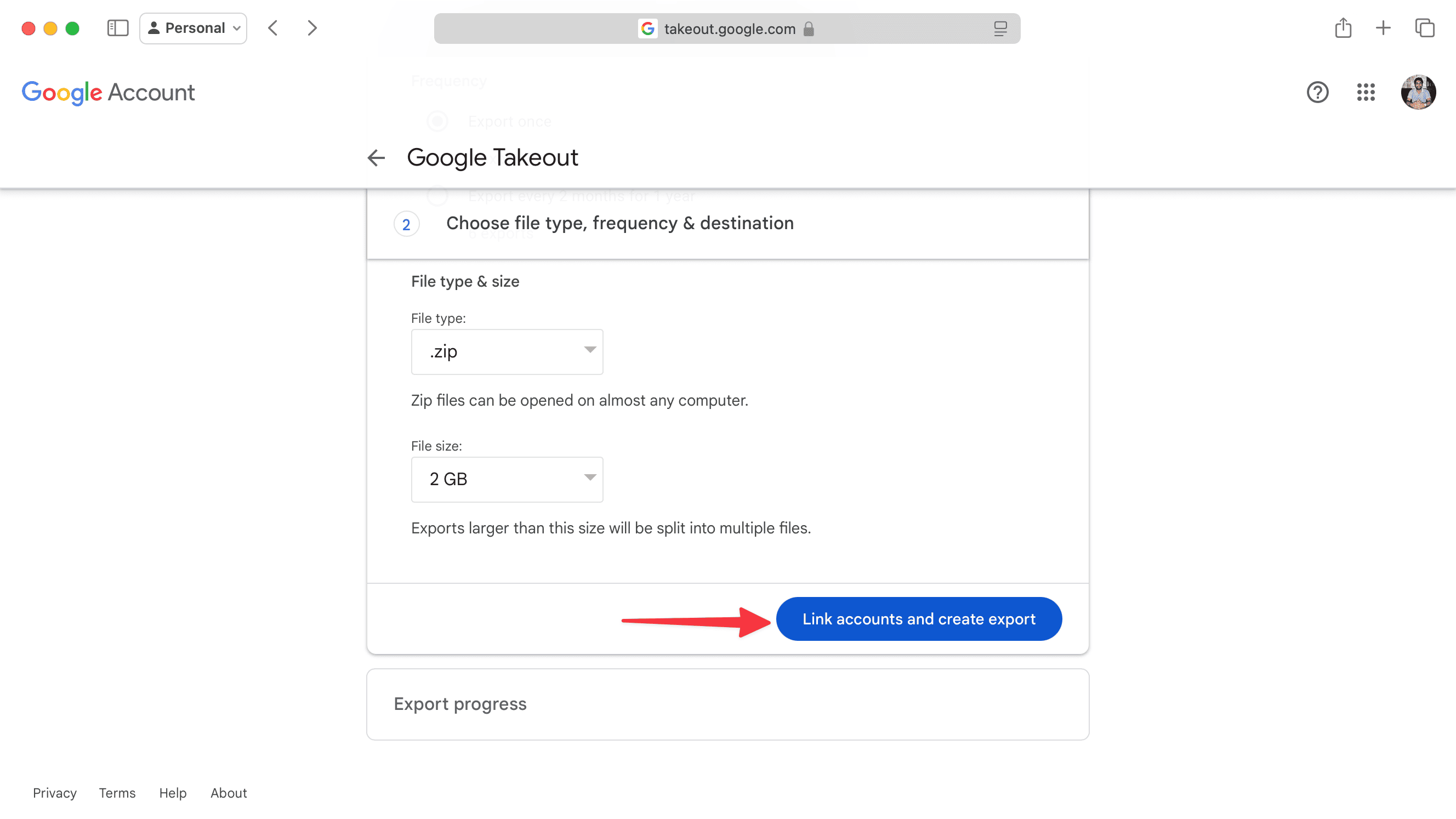Click the Terms footer link
Image resolution: width=1456 pixels, height=819 pixels.
point(117,792)
